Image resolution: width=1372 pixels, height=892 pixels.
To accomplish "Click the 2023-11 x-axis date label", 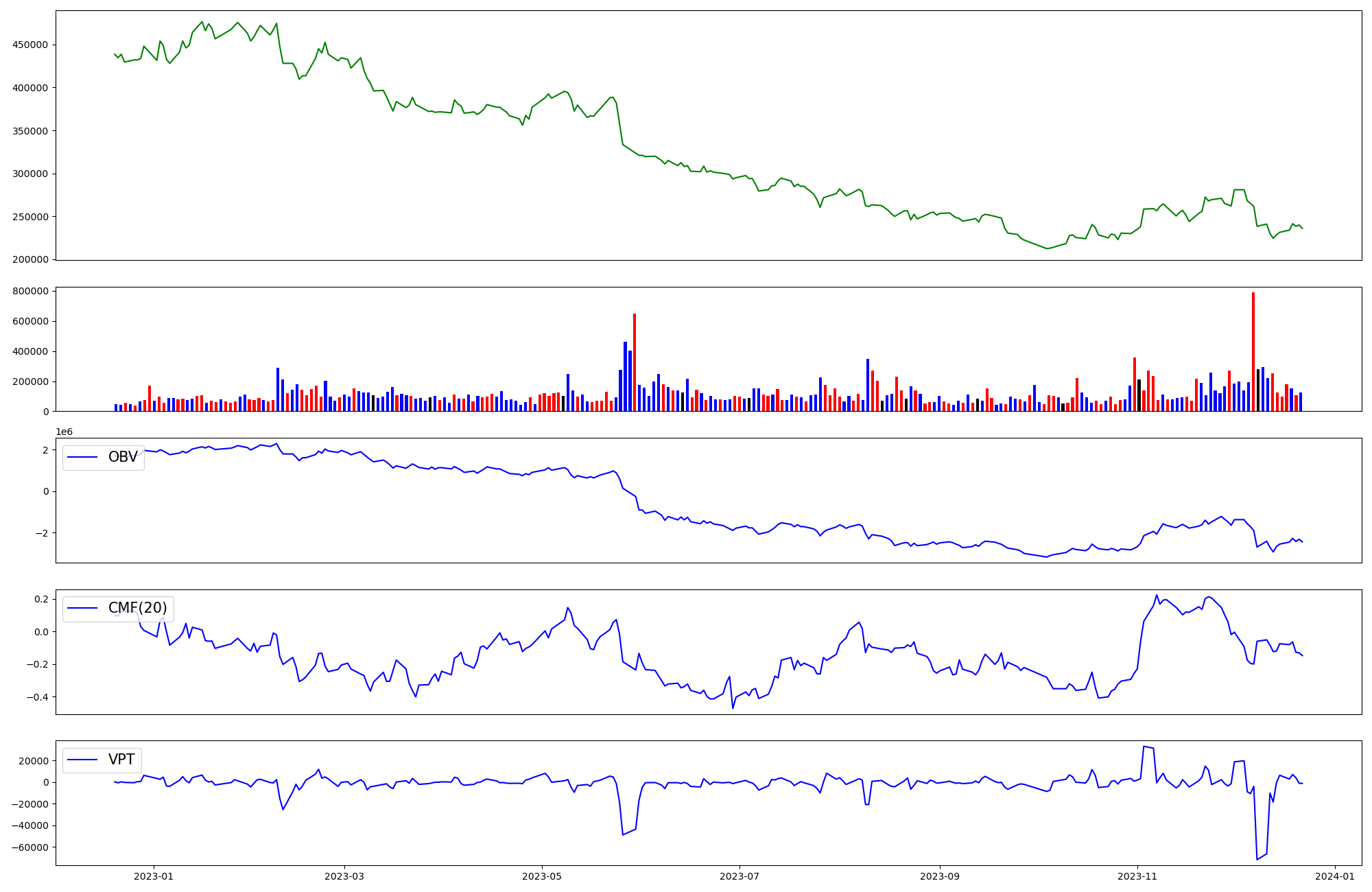I will [1137, 876].
